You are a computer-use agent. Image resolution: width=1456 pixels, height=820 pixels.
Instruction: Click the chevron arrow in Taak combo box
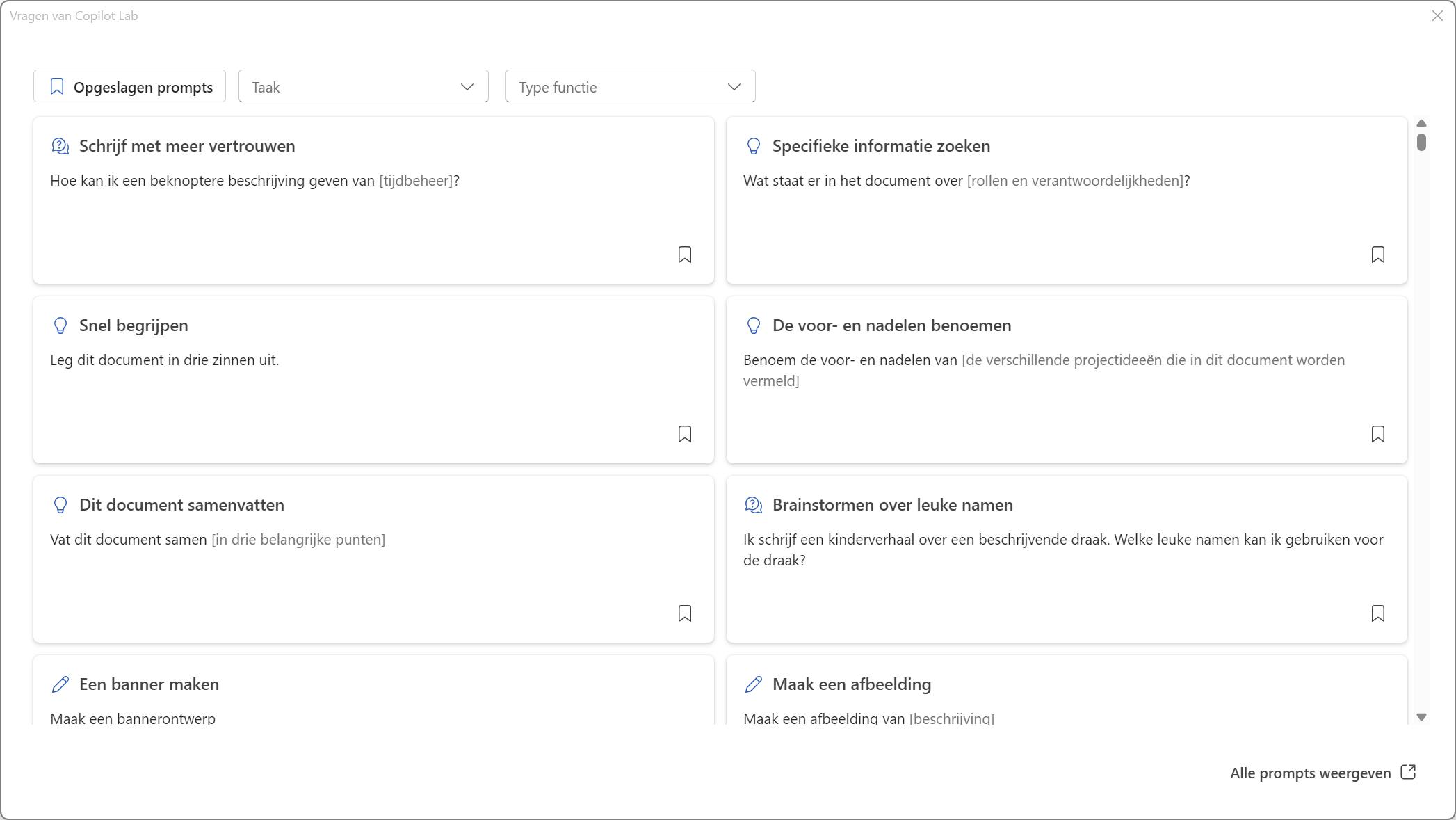pos(467,87)
